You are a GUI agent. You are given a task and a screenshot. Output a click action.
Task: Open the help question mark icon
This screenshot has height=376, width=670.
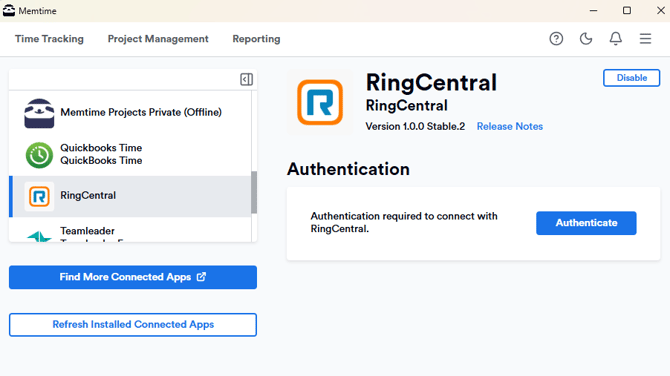click(556, 39)
